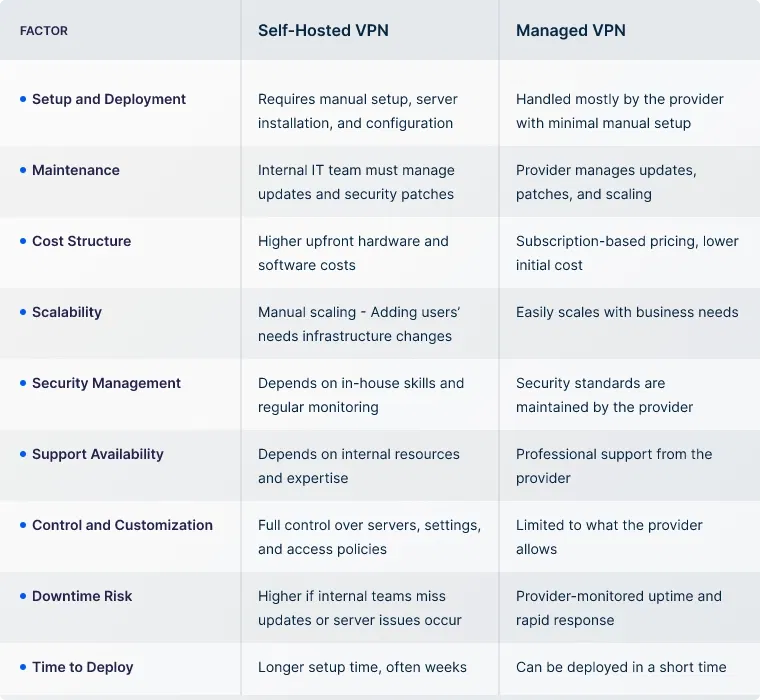
Task: Select the Control and Customization row label
Action: [122, 525]
